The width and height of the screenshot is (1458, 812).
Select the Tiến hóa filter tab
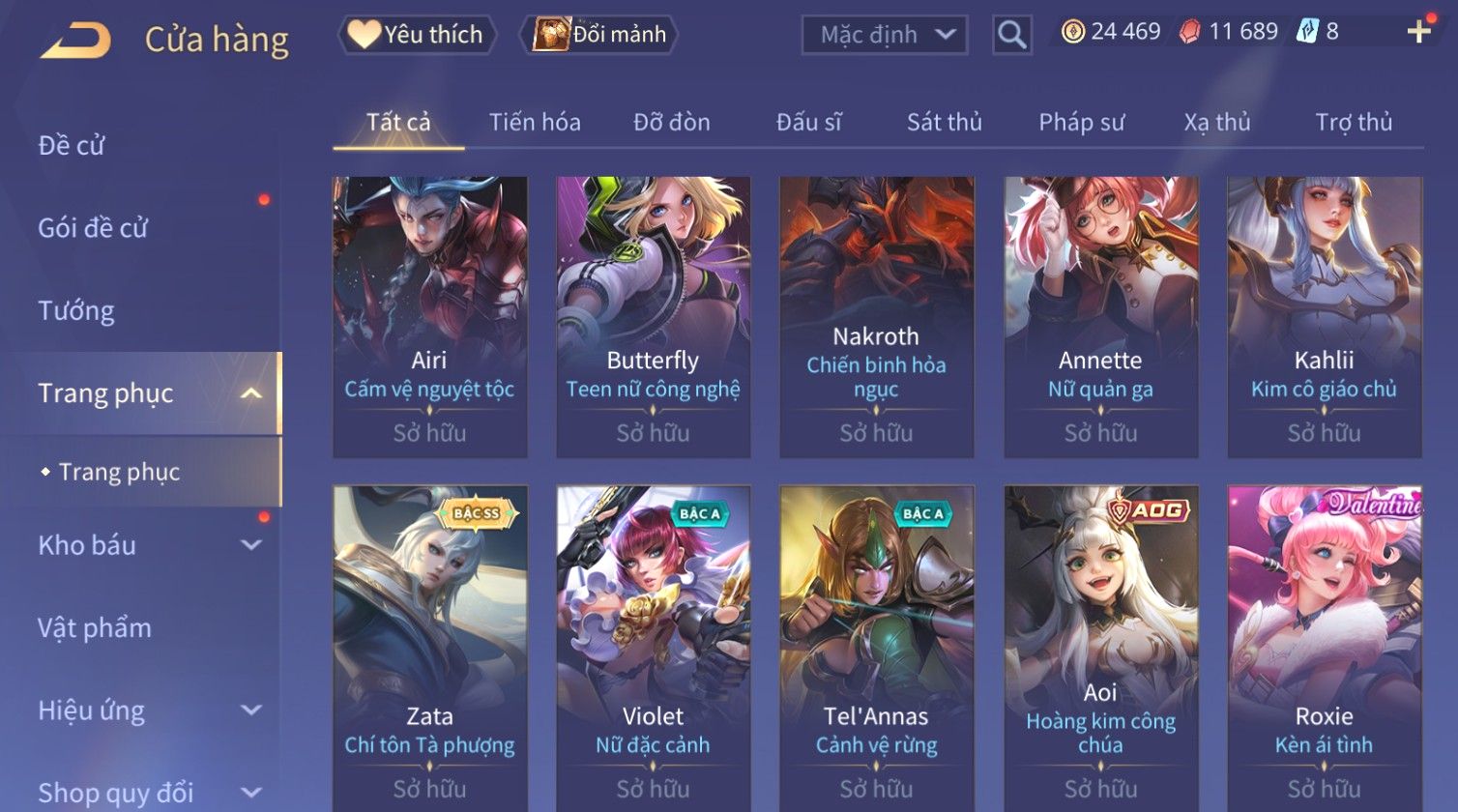535,123
